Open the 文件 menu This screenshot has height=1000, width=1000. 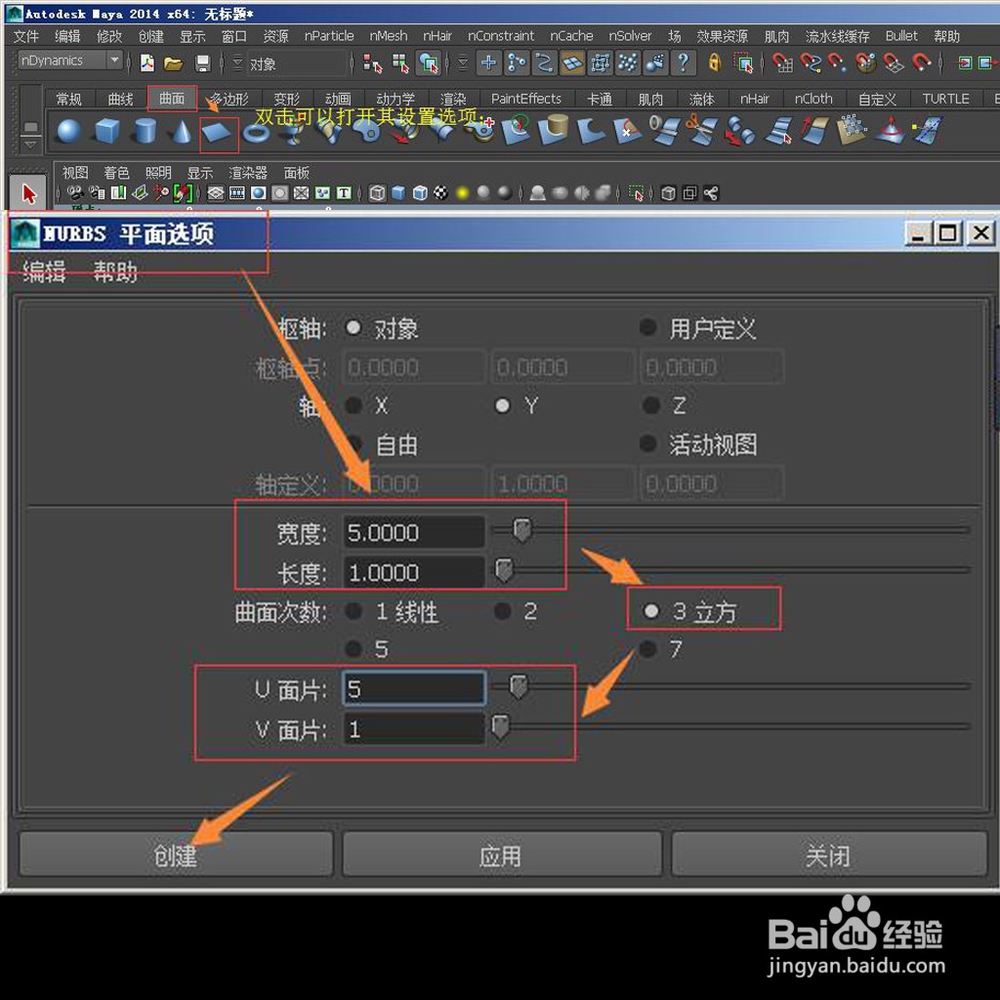26,36
